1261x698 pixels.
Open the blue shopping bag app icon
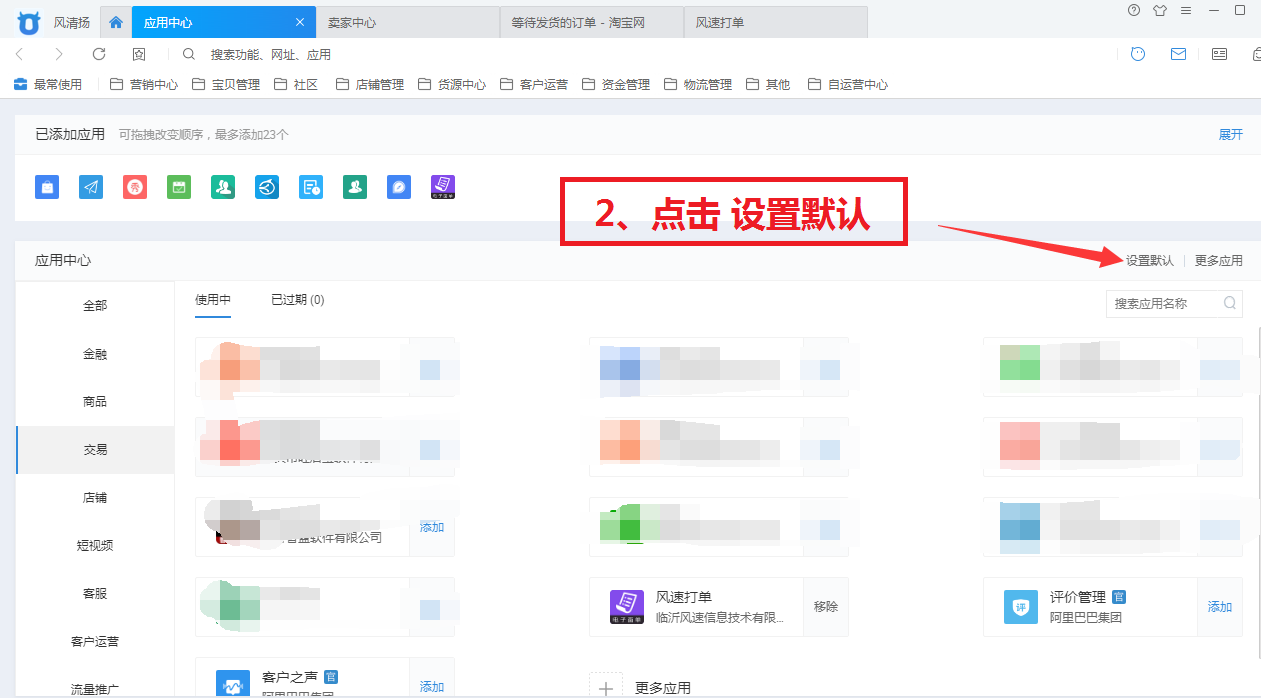[47, 187]
